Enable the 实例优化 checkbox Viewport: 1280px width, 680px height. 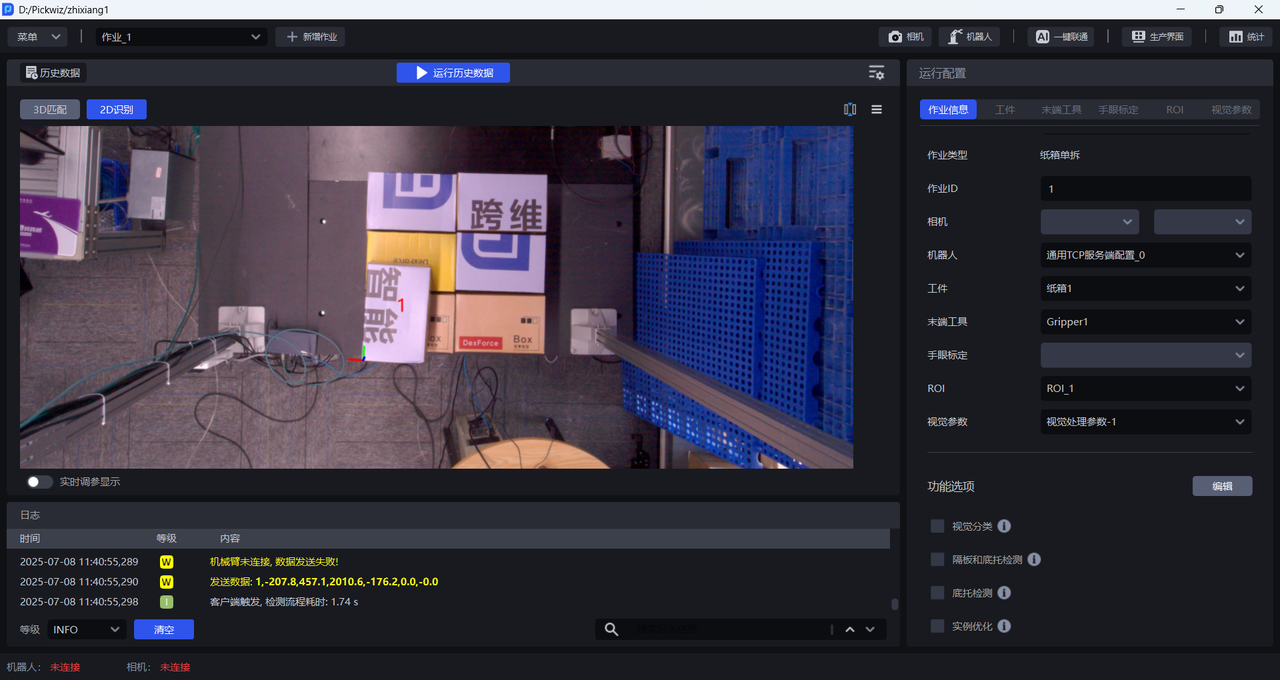pyautogui.click(x=937, y=626)
